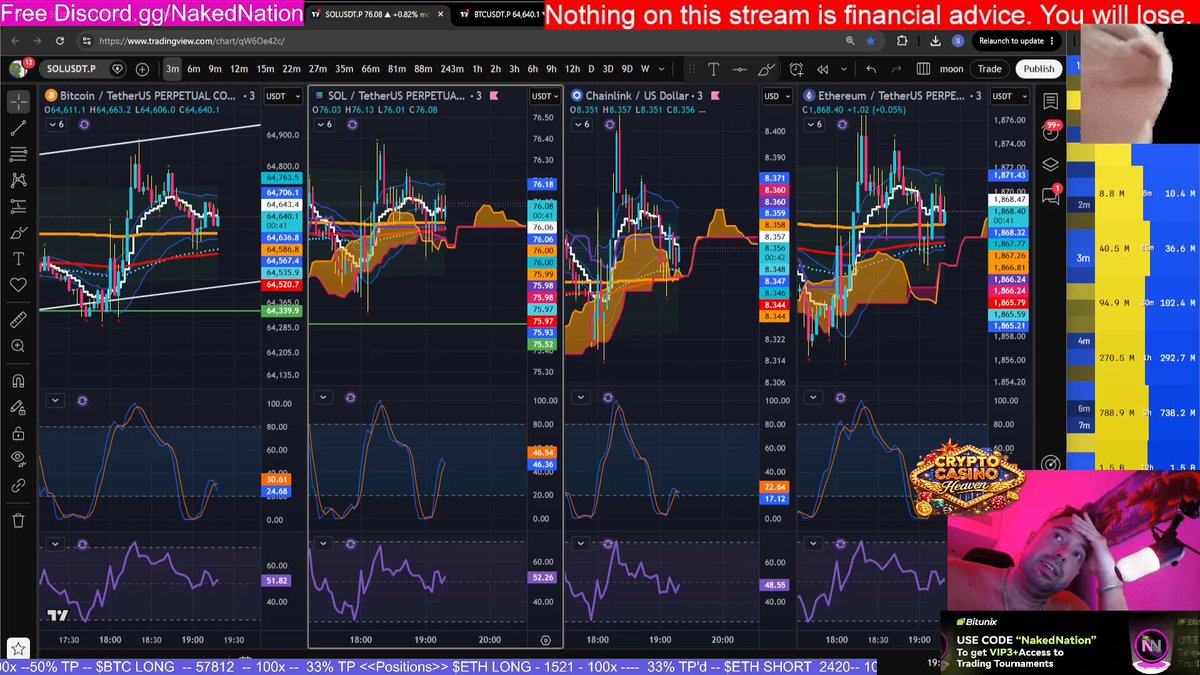1200x675 pixels.
Task: Open the moon layout name
Action: (951, 69)
